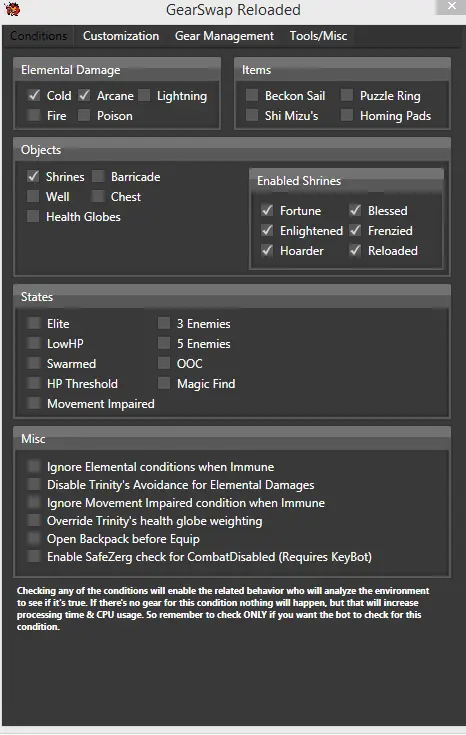Viewport: 466px width, 735px height.
Task: Select the Tools/Misc tab
Action: click(318, 36)
